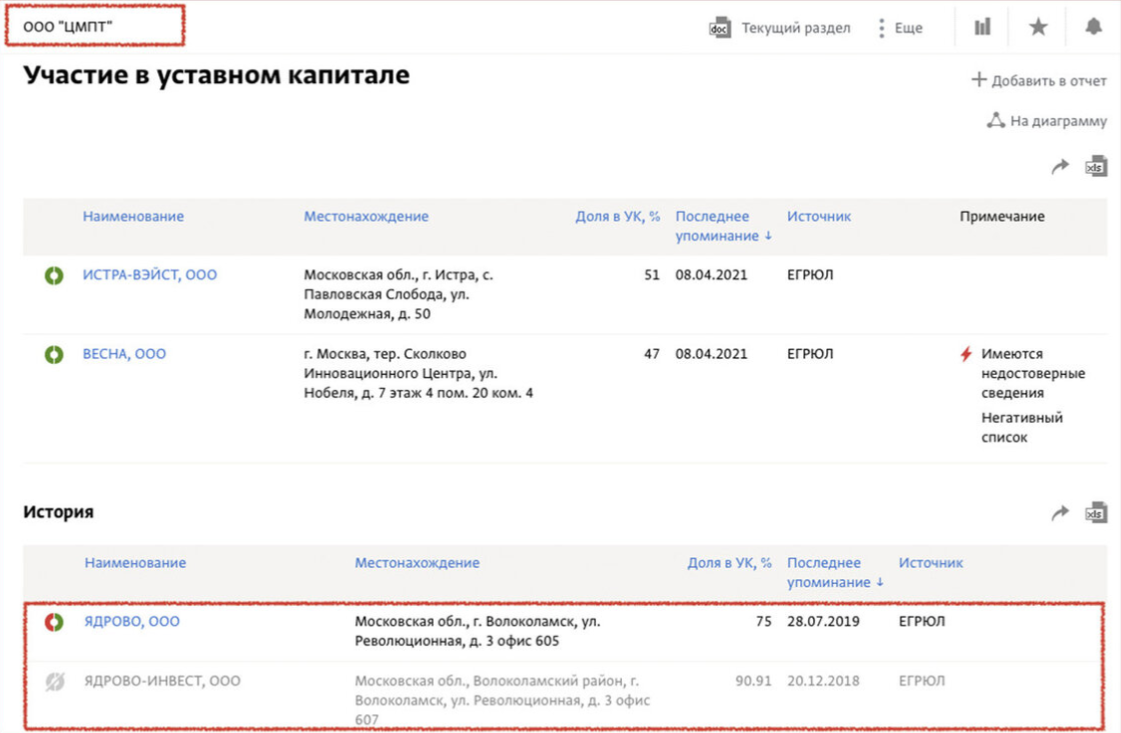The width and height of the screenshot is (1121, 733).
Task: Open 'ВЕСНА, ООО' company link
Action: point(124,353)
